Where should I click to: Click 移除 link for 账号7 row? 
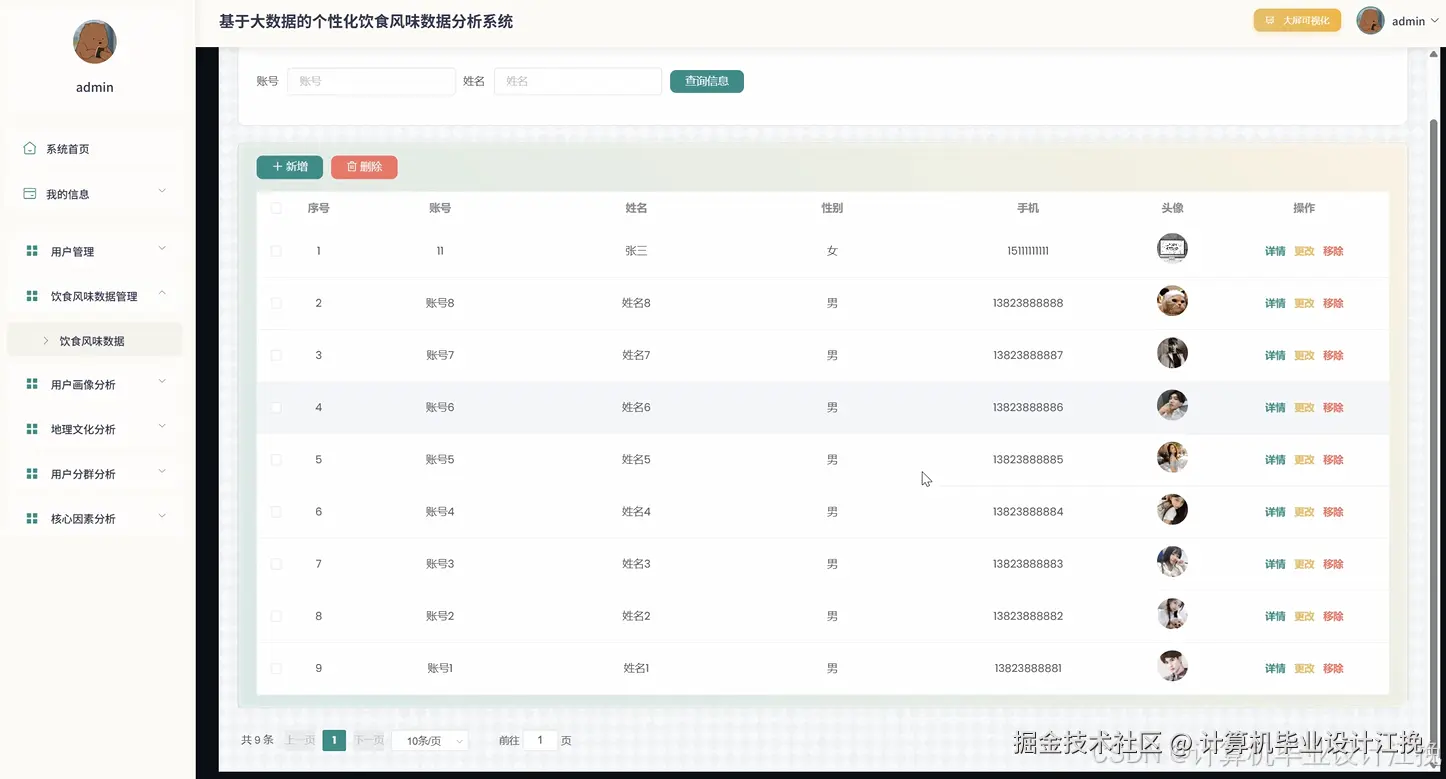(x=1333, y=355)
